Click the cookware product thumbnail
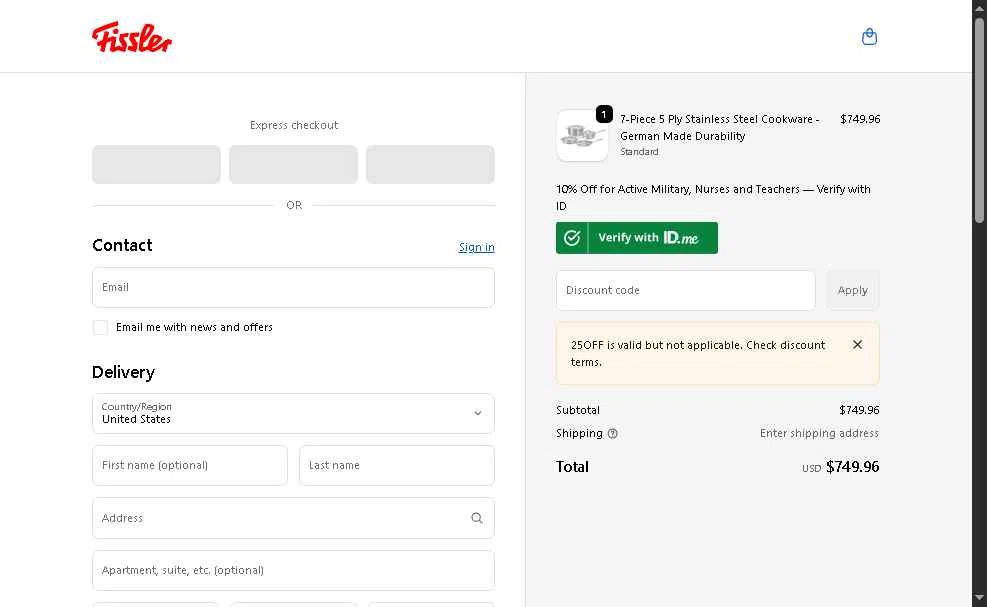Viewport: 987px width, 607px height. click(582, 135)
